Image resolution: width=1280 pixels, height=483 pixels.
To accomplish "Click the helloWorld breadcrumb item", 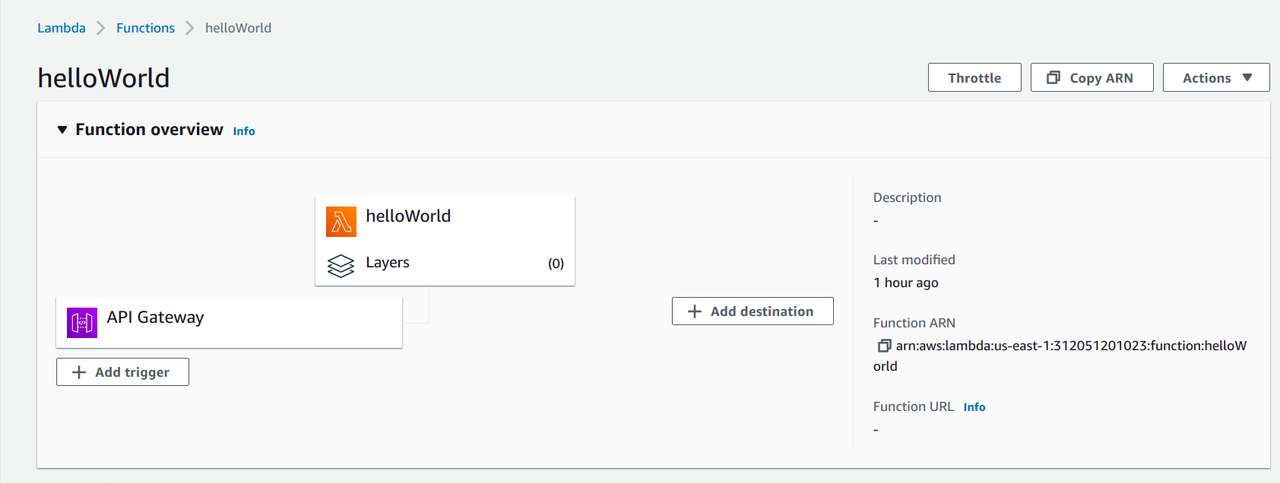I will coord(238,28).
